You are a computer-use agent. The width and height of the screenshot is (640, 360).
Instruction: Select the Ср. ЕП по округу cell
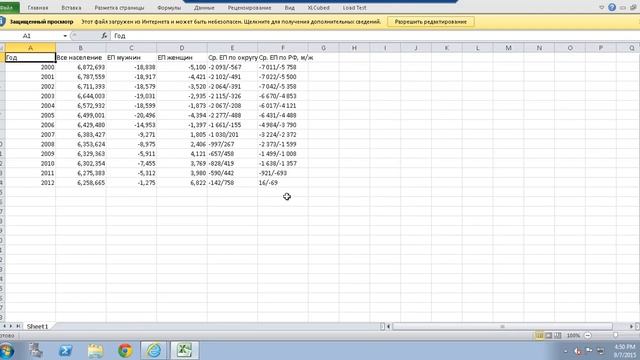pos(232,58)
